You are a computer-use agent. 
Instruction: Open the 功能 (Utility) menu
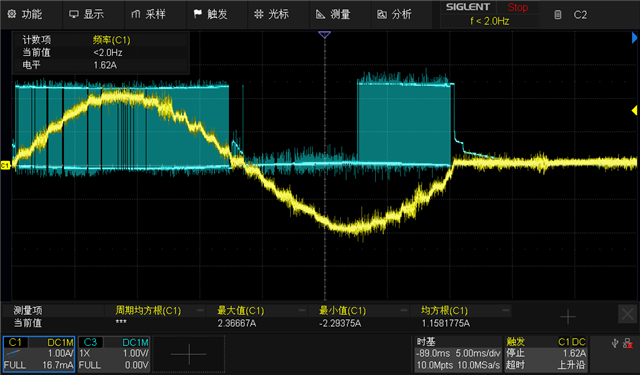pos(25,14)
